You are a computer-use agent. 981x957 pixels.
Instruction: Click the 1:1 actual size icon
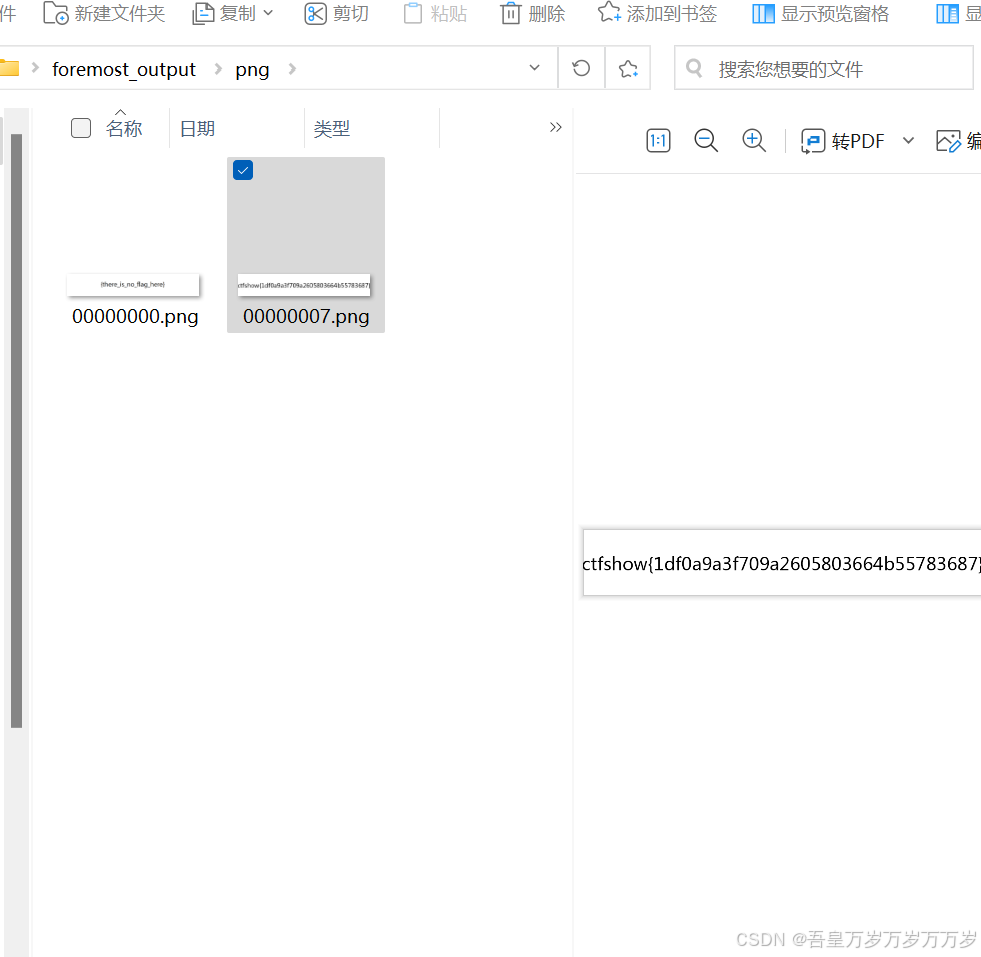[658, 141]
